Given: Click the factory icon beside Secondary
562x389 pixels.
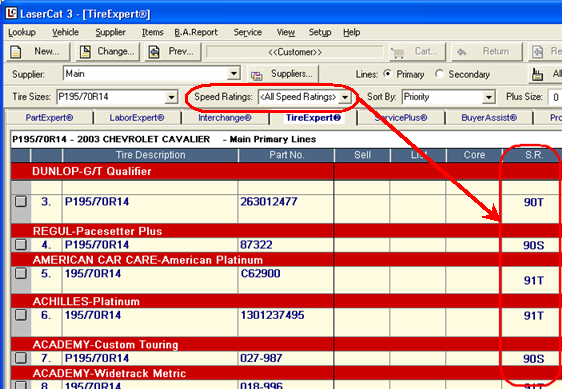Looking at the screenshot, I should coord(537,75).
